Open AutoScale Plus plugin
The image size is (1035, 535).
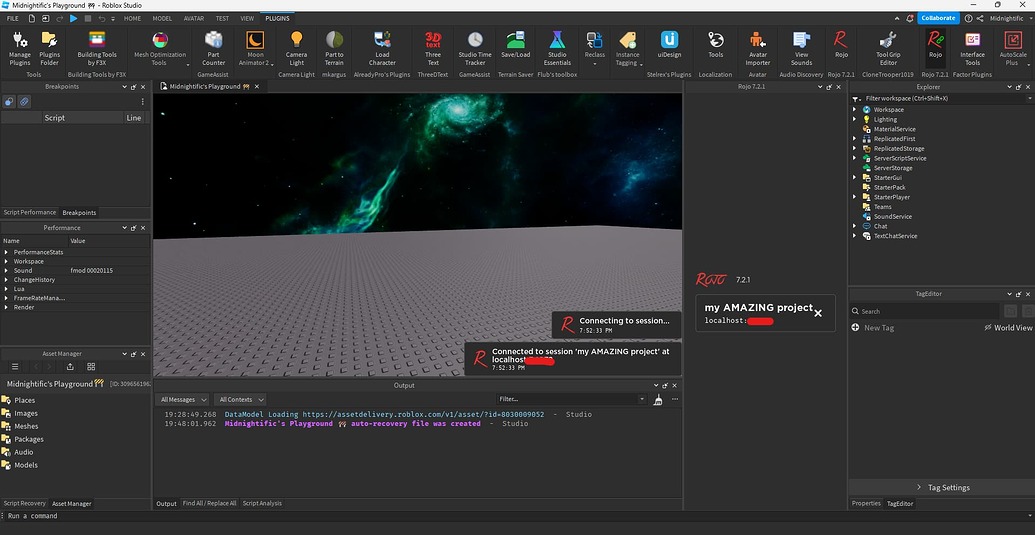tap(1013, 48)
